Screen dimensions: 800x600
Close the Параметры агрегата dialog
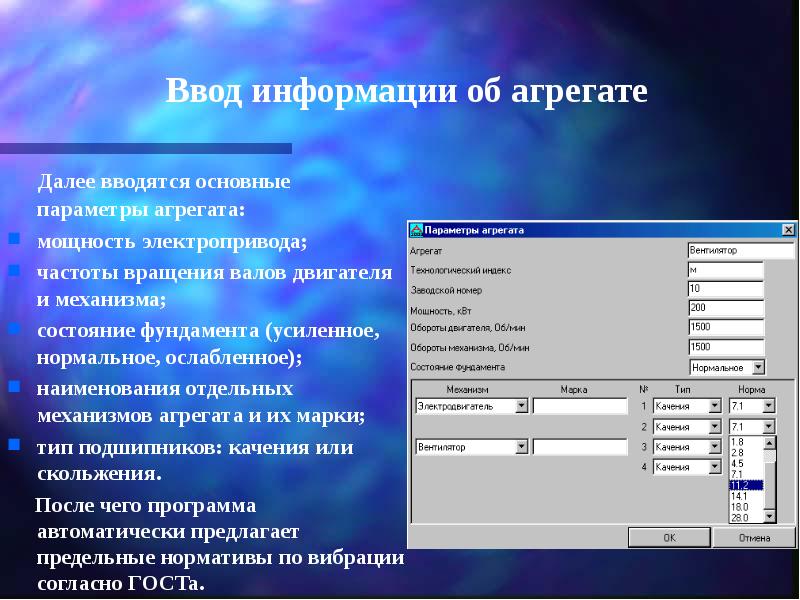tap(788, 230)
